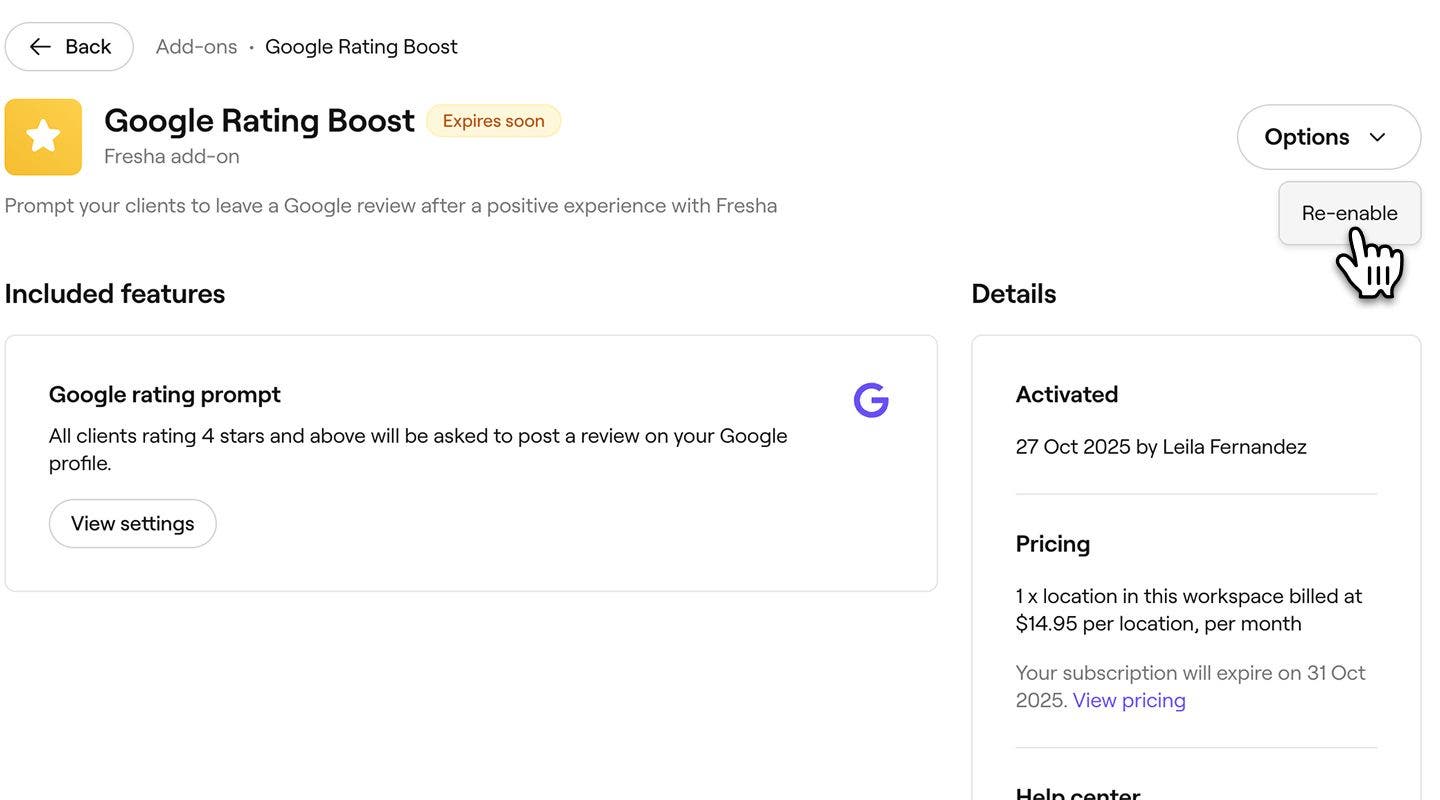This screenshot has height=800, width=1440.
Task: Click the Google Rating Boost page title
Action: coord(259,121)
